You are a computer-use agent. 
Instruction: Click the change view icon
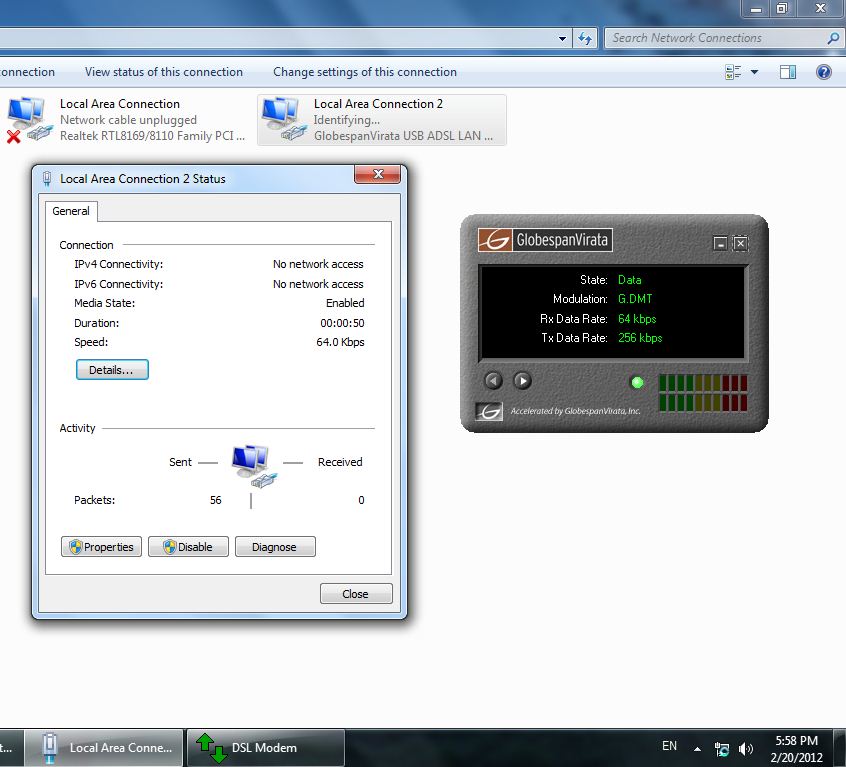733,72
